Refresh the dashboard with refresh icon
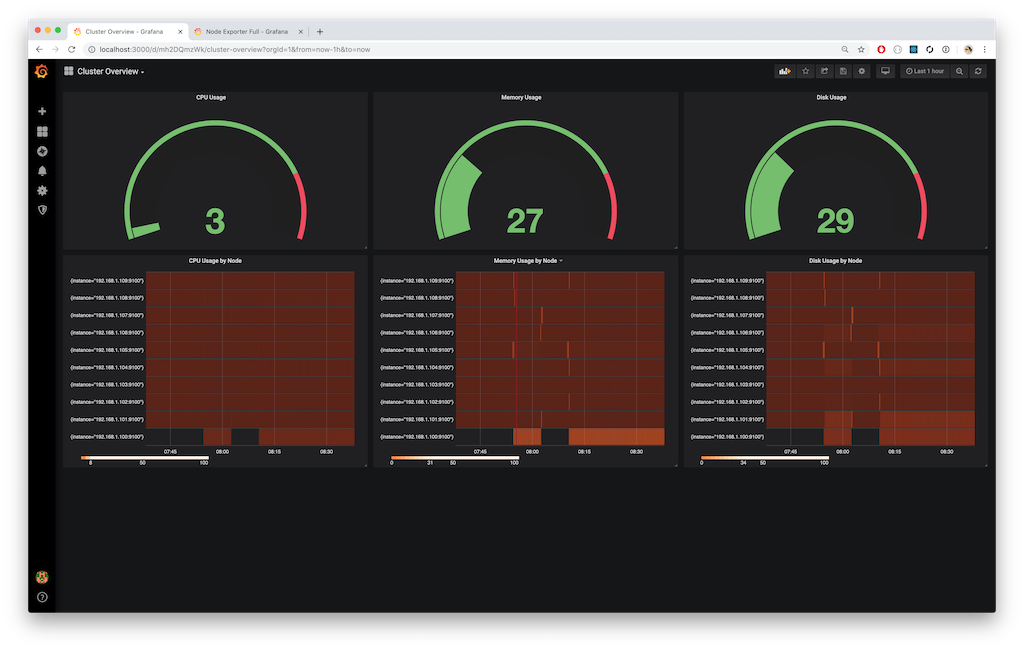 [x=978, y=71]
